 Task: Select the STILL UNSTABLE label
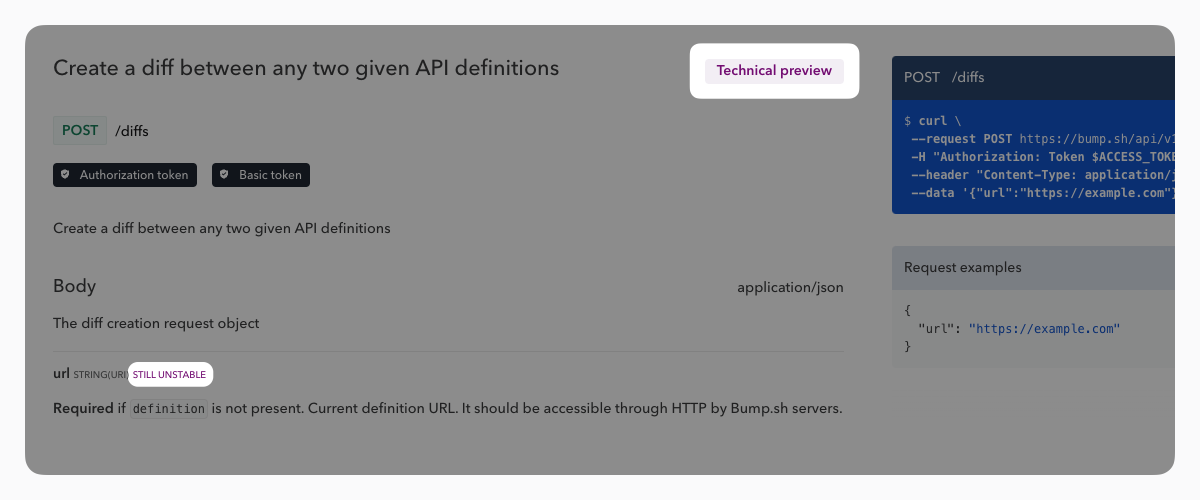coord(169,375)
